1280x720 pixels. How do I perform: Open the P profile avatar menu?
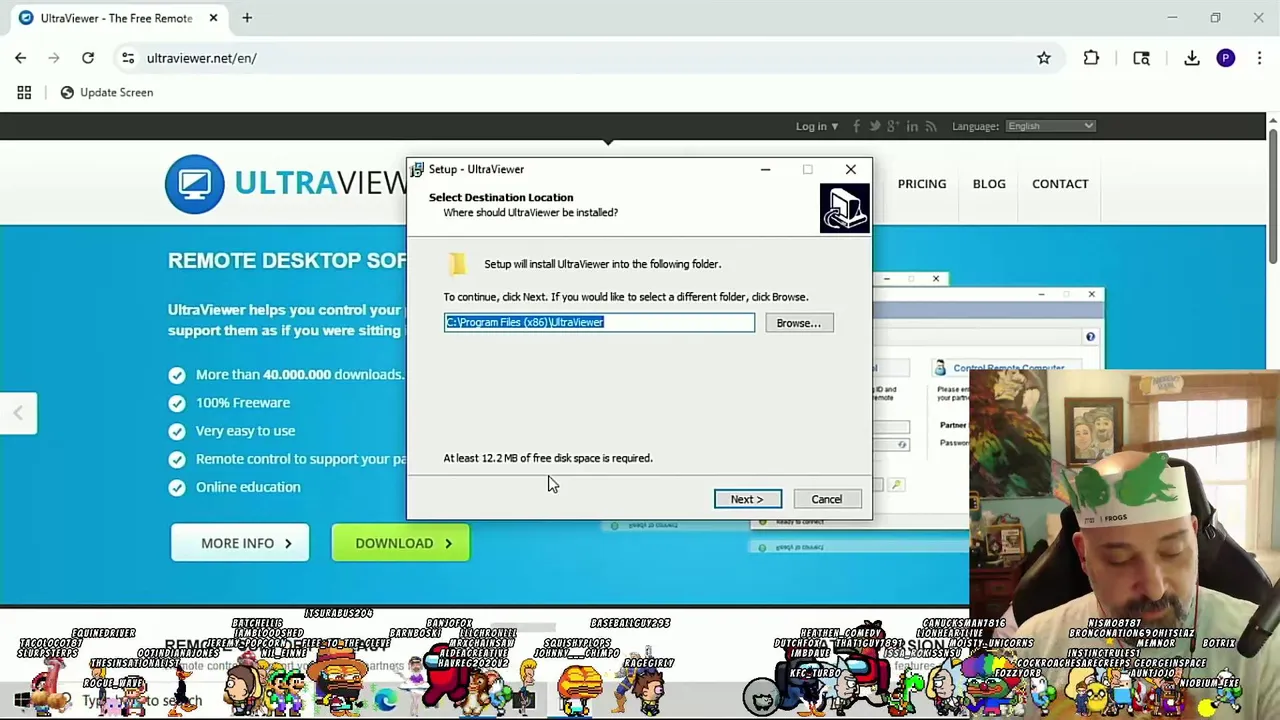tap(1225, 58)
